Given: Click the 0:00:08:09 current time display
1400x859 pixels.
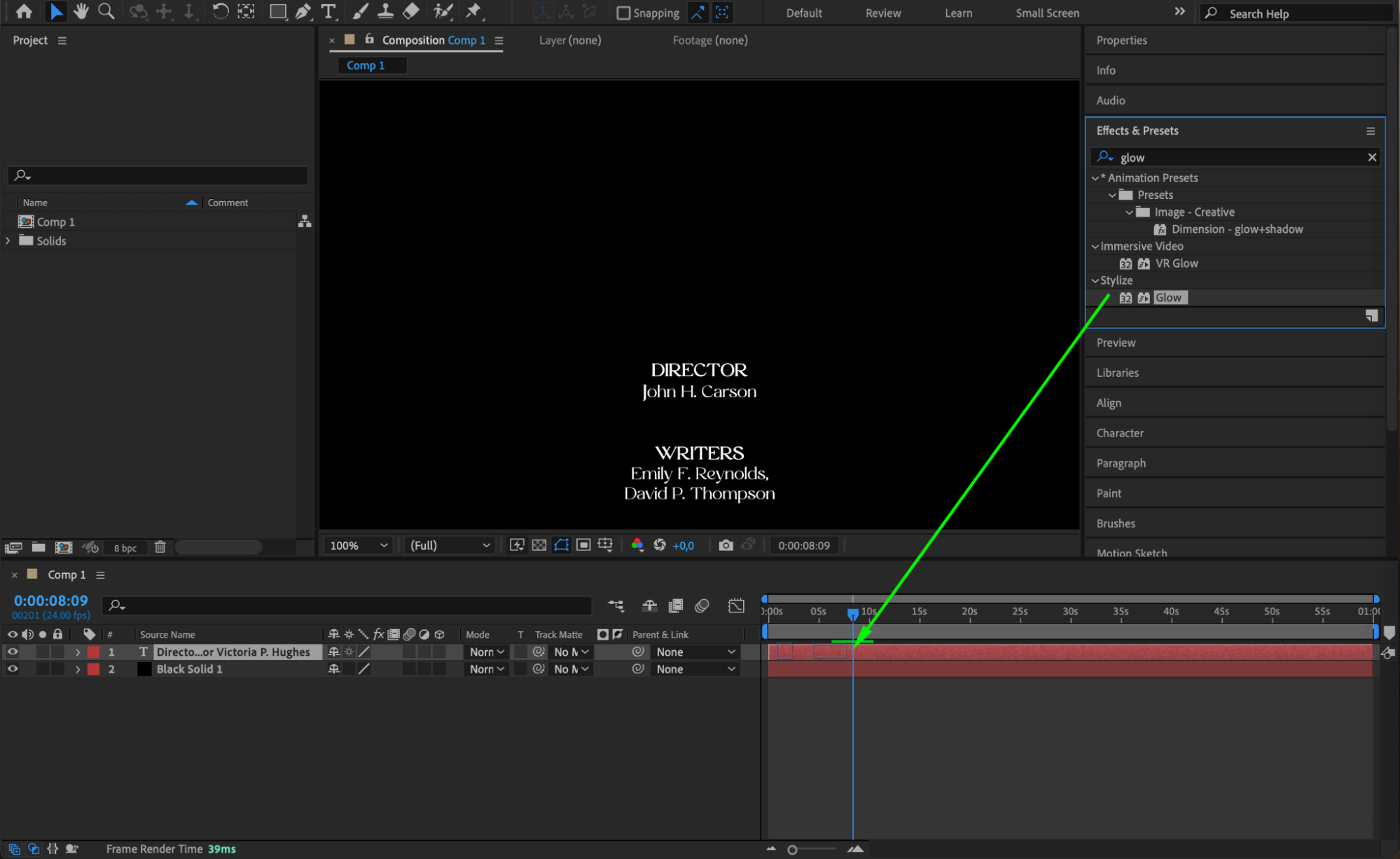Looking at the screenshot, I should tap(50, 600).
